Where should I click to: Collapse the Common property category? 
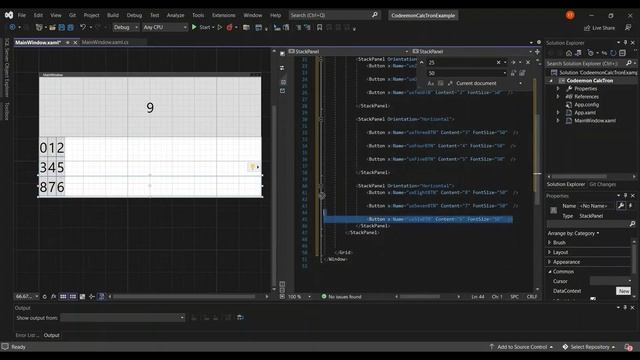(549, 271)
